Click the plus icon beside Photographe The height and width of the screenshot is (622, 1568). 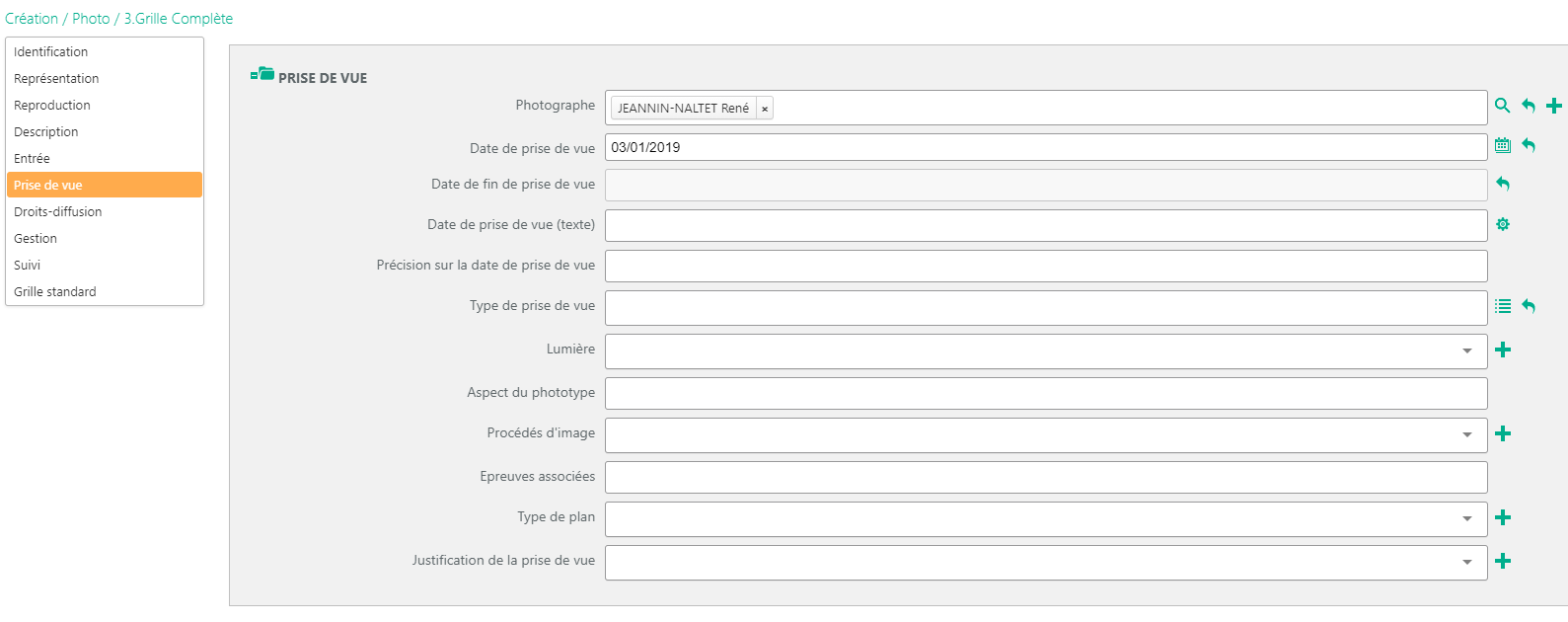click(1554, 106)
